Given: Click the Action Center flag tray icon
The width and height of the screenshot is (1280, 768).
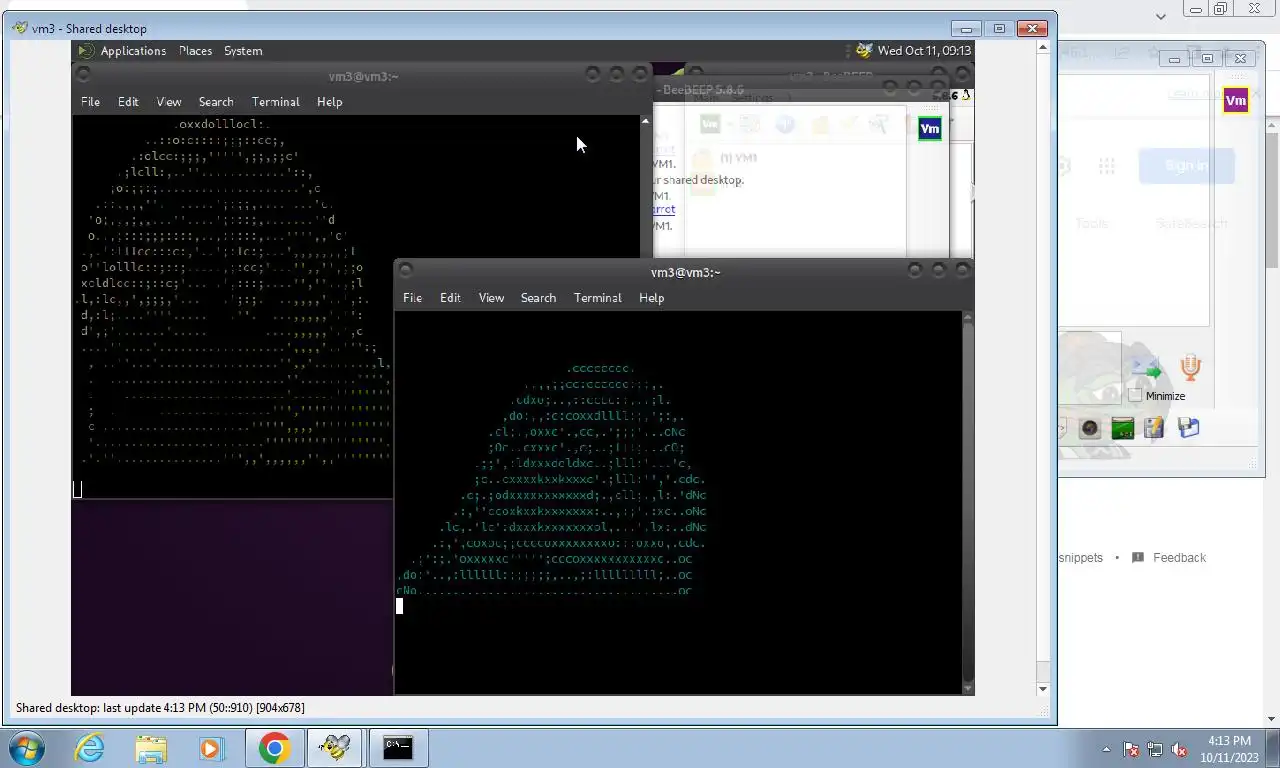Looking at the screenshot, I should [x=1131, y=749].
